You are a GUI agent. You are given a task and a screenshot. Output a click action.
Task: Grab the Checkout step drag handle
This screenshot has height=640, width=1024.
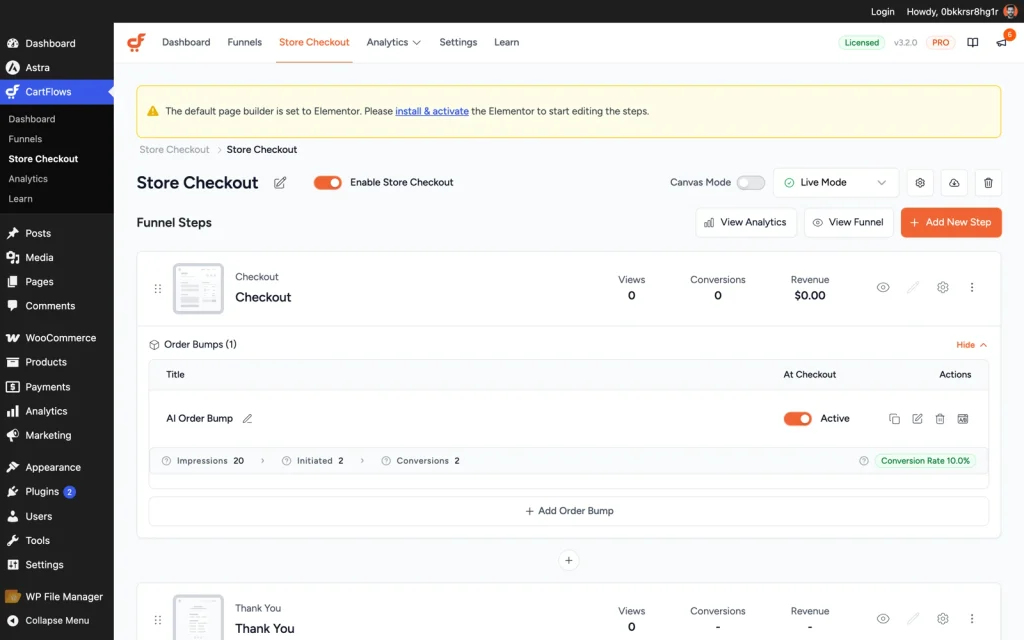pyautogui.click(x=157, y=288)
